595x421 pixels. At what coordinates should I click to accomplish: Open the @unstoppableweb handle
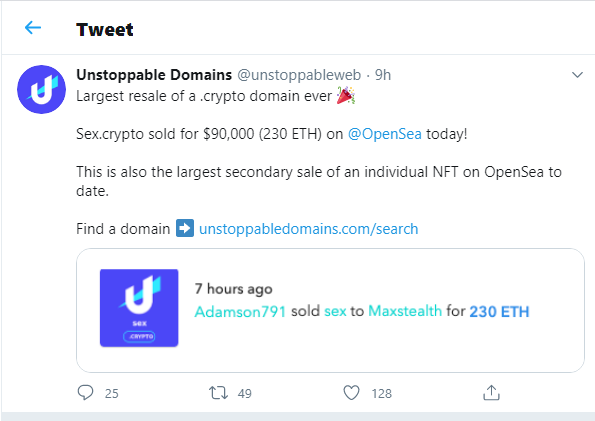[x=299, y=75]
